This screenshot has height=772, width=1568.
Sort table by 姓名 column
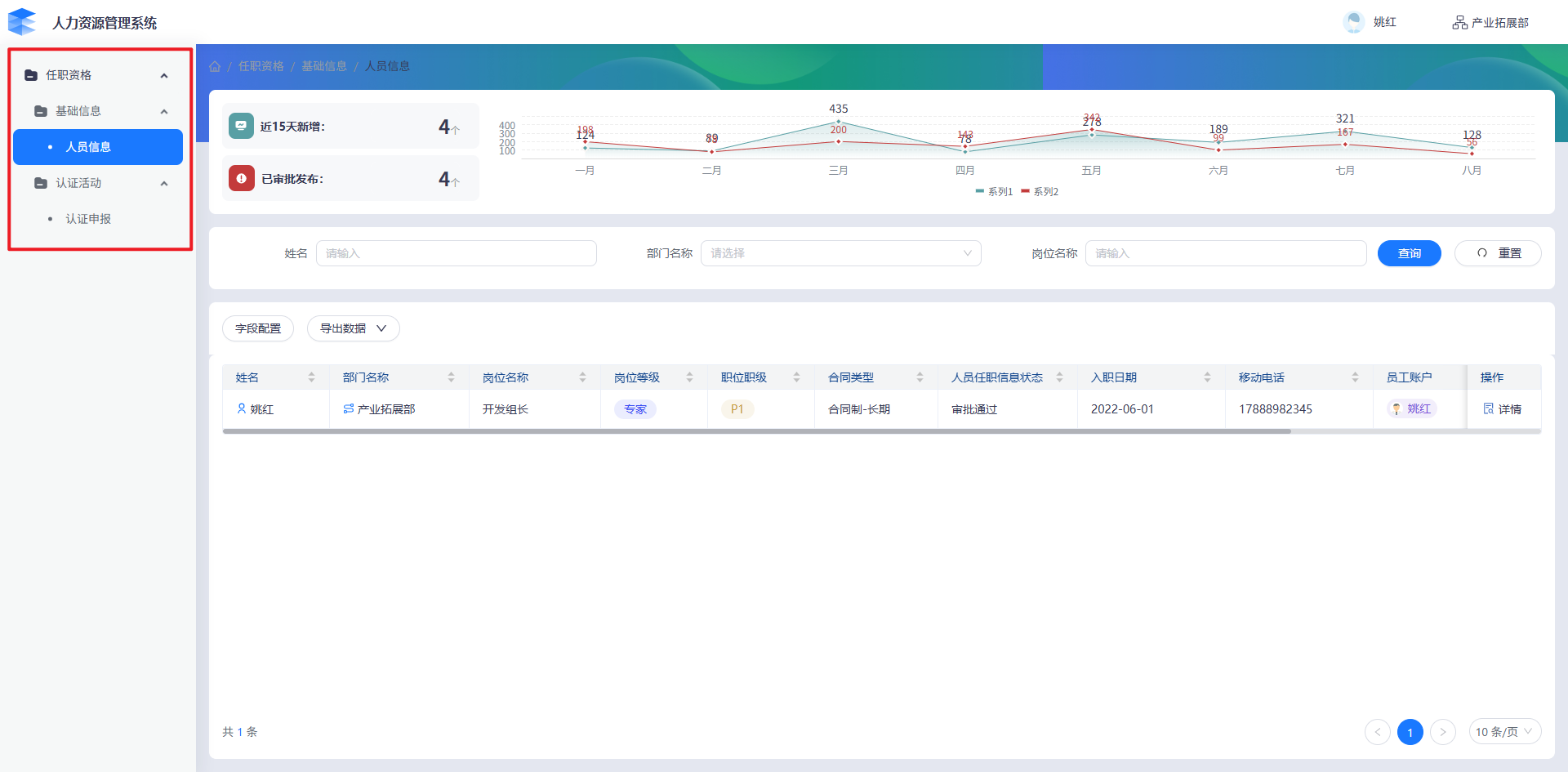tap(311, 377)
